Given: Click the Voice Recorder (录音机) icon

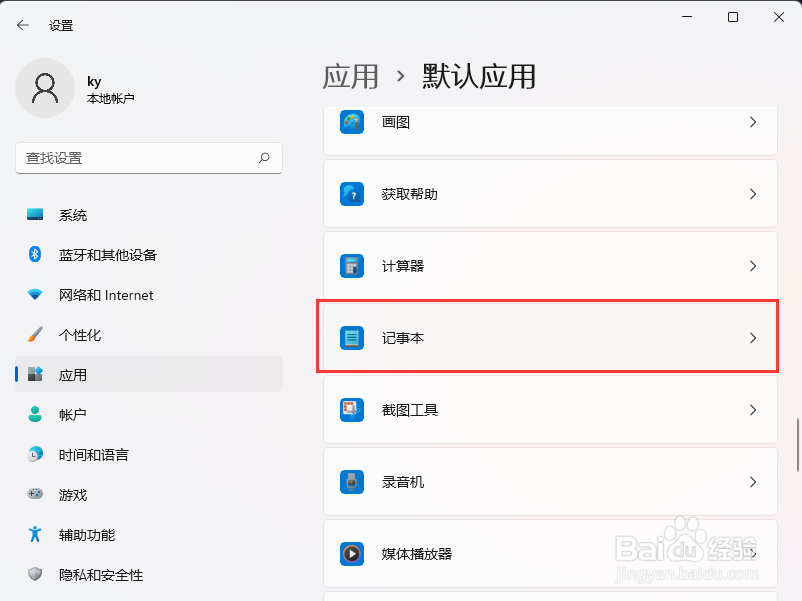Looking at the screenshot, I should pyautogui.click(x=352, y=482).
